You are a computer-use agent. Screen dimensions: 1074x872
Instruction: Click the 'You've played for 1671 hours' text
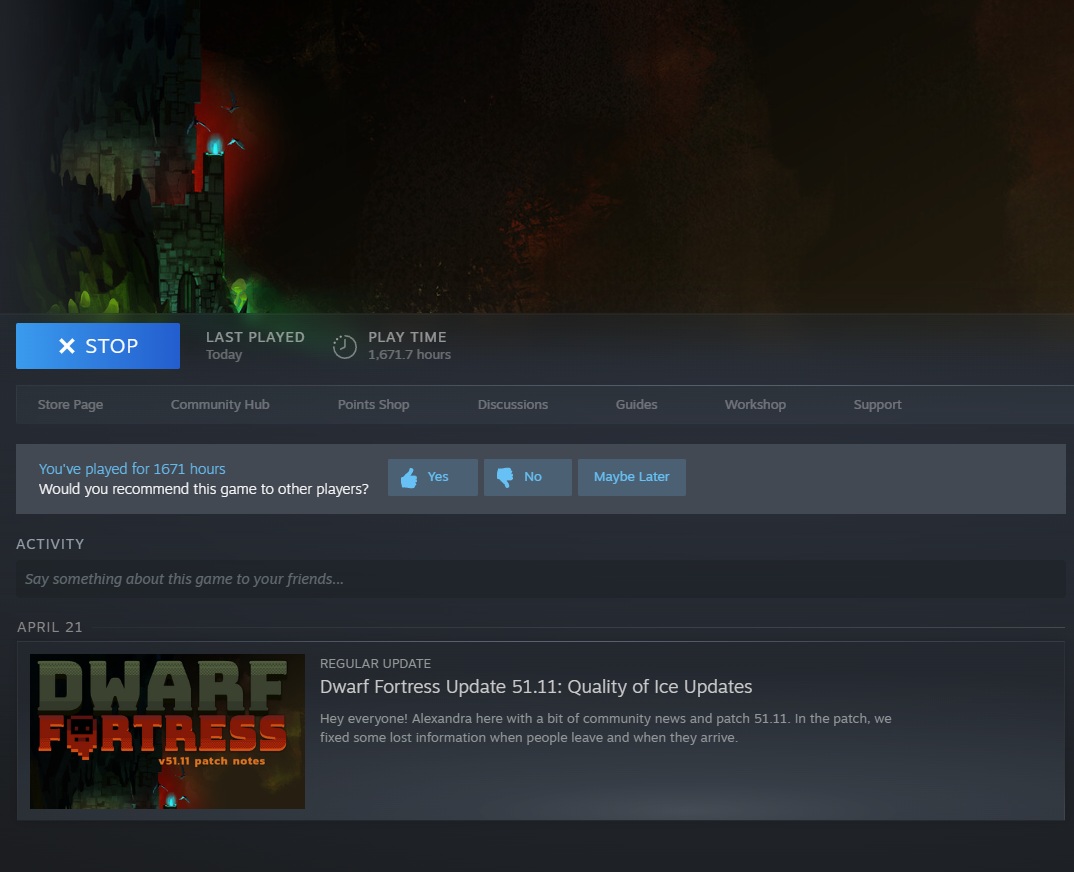coord(132,469)
